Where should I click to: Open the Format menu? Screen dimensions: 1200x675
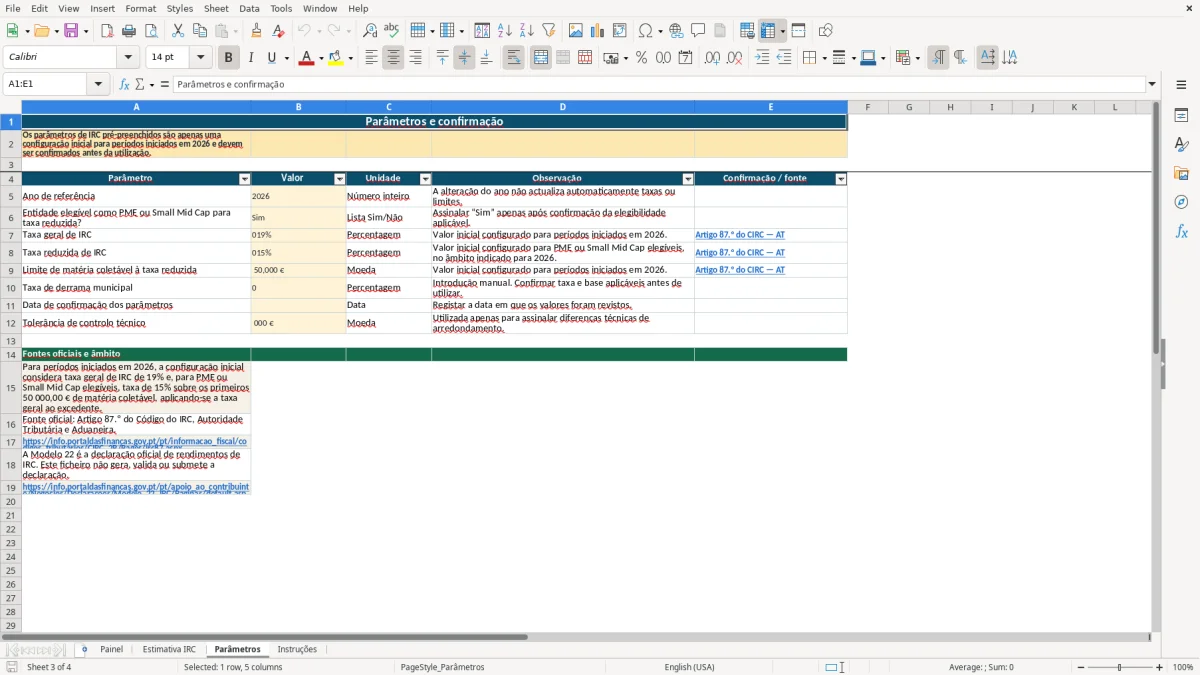(141, 8)
